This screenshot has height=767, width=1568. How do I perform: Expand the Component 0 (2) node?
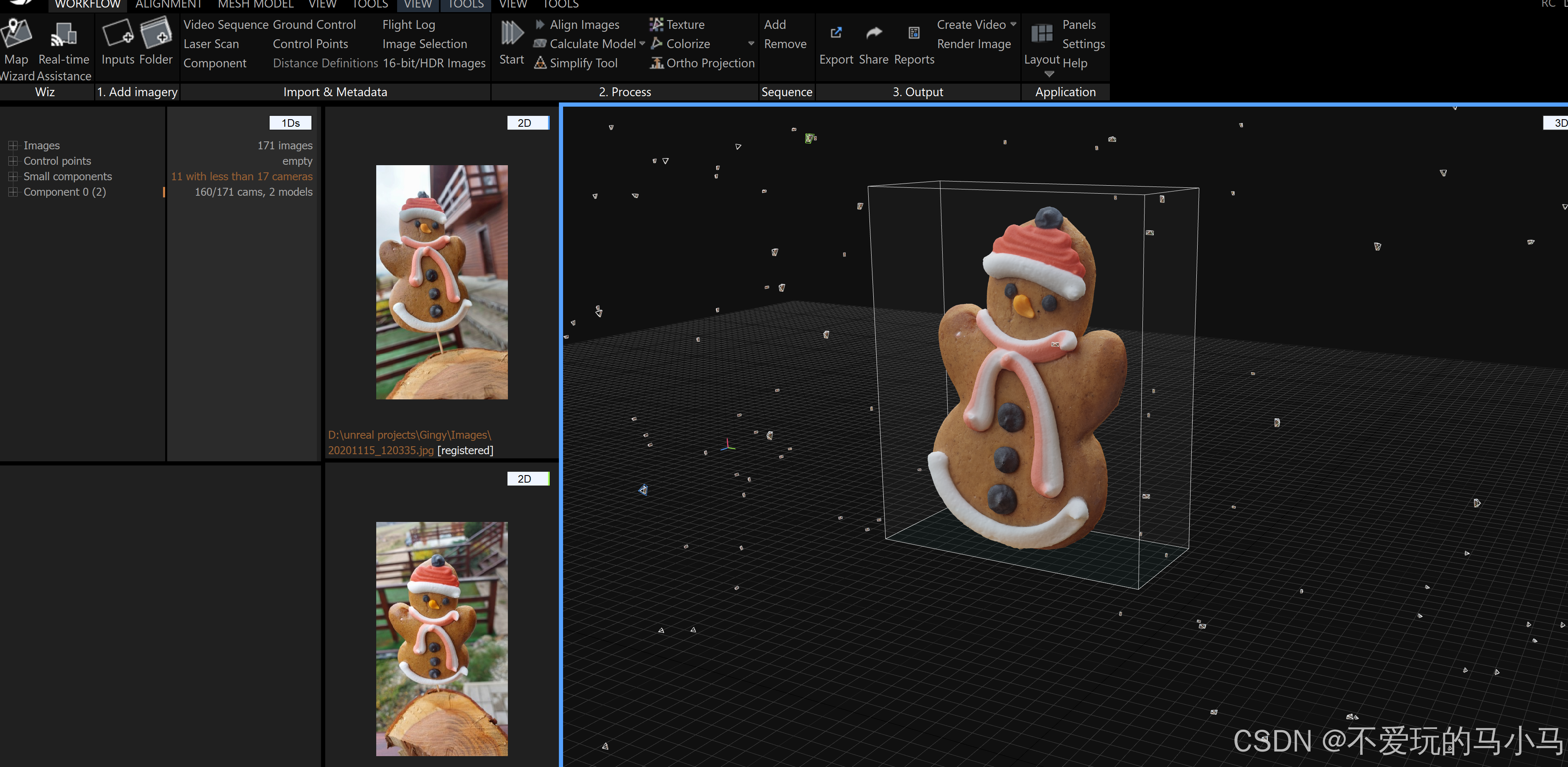(x=13, y=192)
